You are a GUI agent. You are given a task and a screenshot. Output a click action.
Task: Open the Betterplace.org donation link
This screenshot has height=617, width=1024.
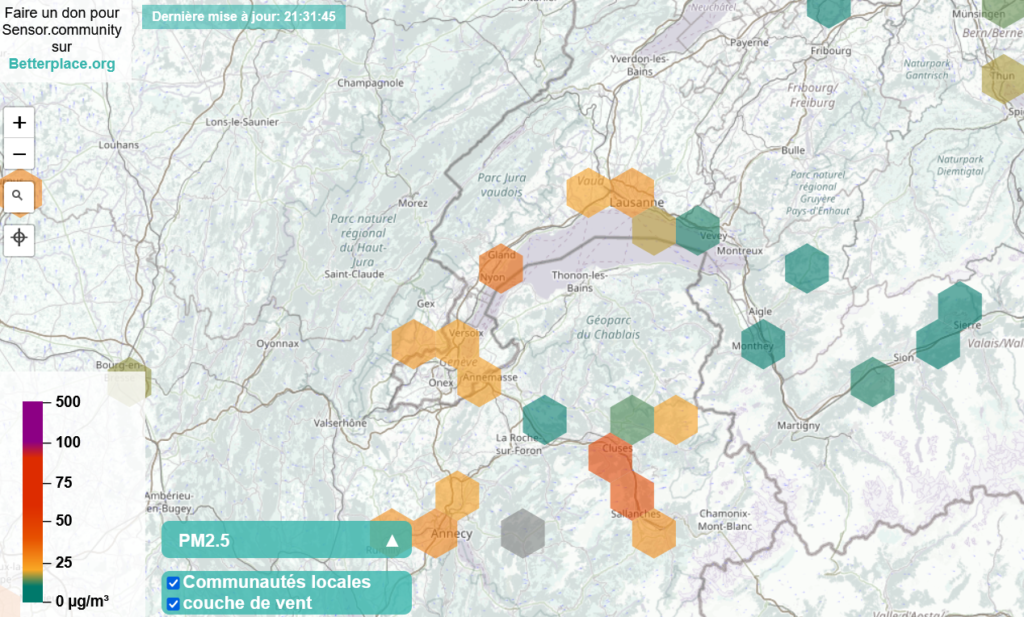pos(62,64)
